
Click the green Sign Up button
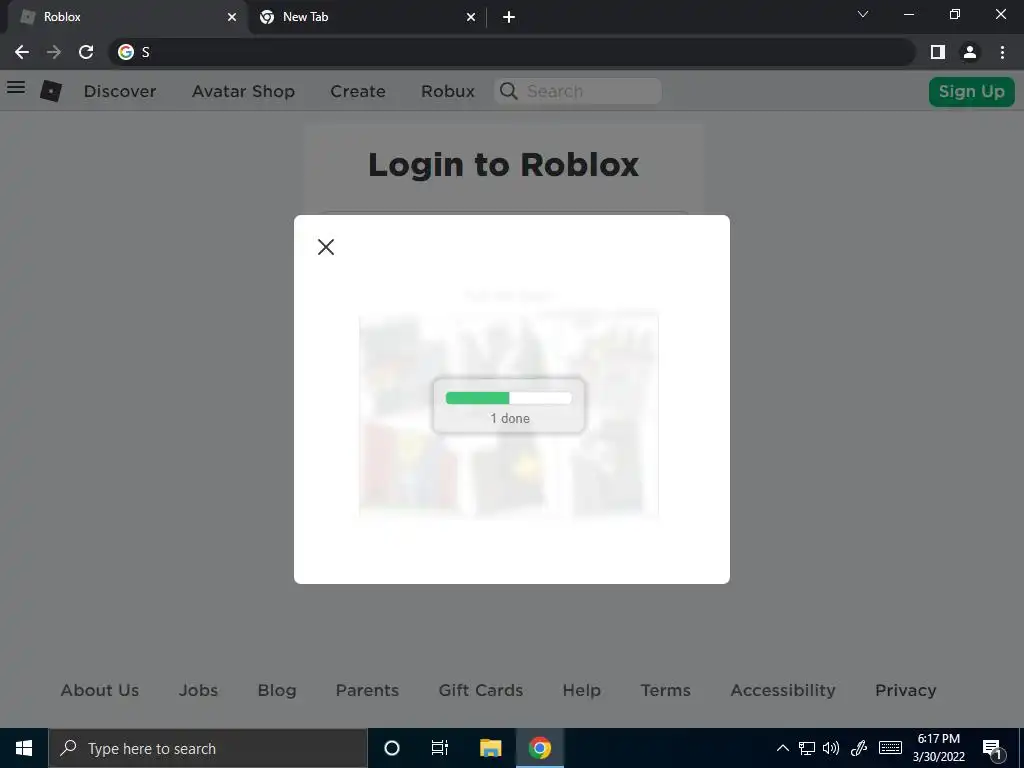972,91
